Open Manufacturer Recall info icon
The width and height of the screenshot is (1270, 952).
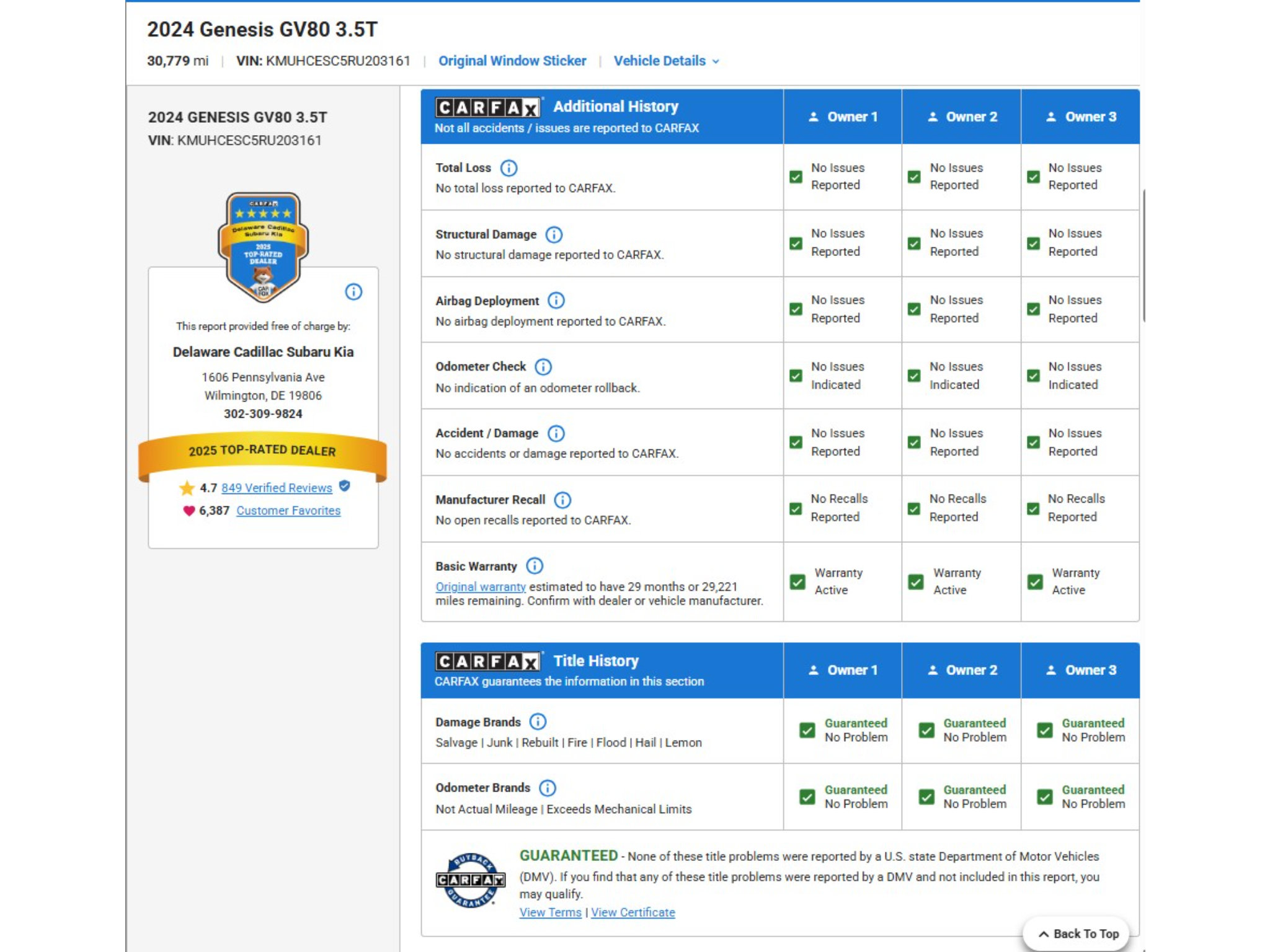point(562,500)
